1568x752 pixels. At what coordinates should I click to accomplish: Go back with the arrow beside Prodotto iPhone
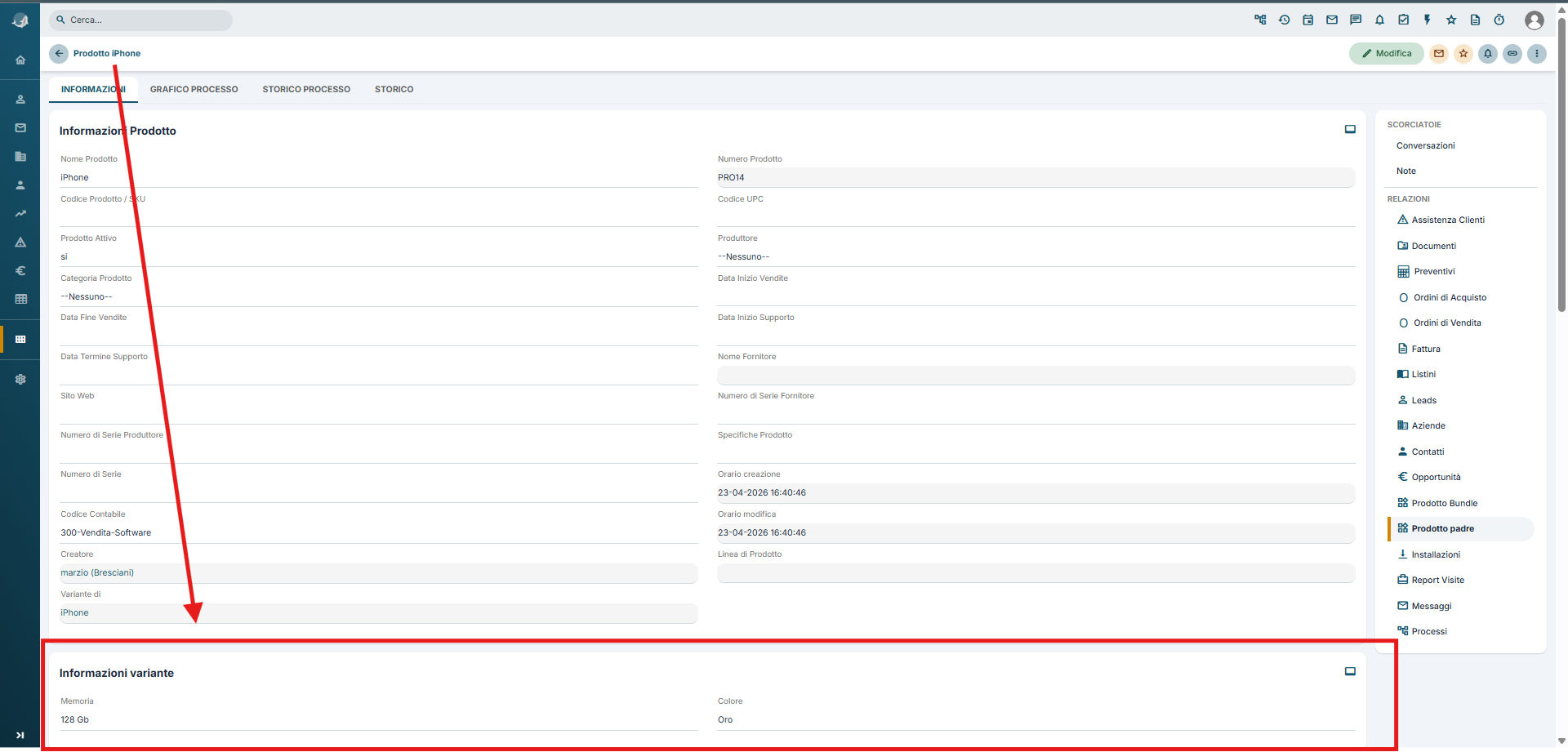[x=59, y=54]
